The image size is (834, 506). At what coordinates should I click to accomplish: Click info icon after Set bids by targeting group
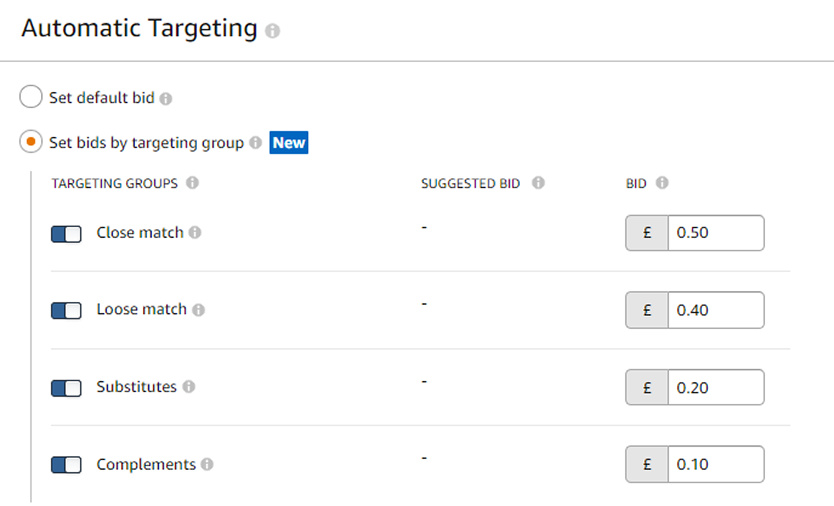click(x=256, y=142)
